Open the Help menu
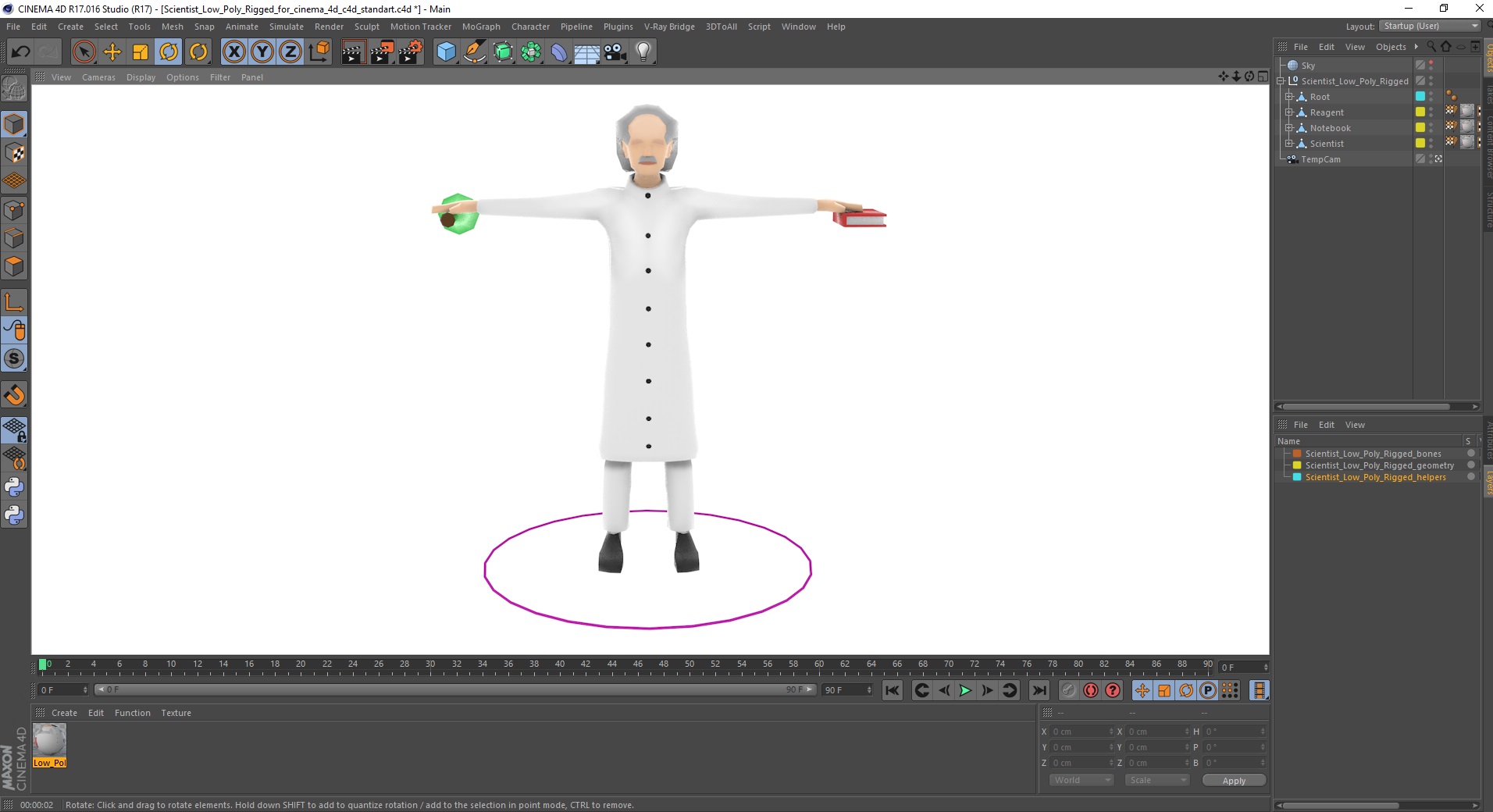1493x812 pixels. pos(836,27)
